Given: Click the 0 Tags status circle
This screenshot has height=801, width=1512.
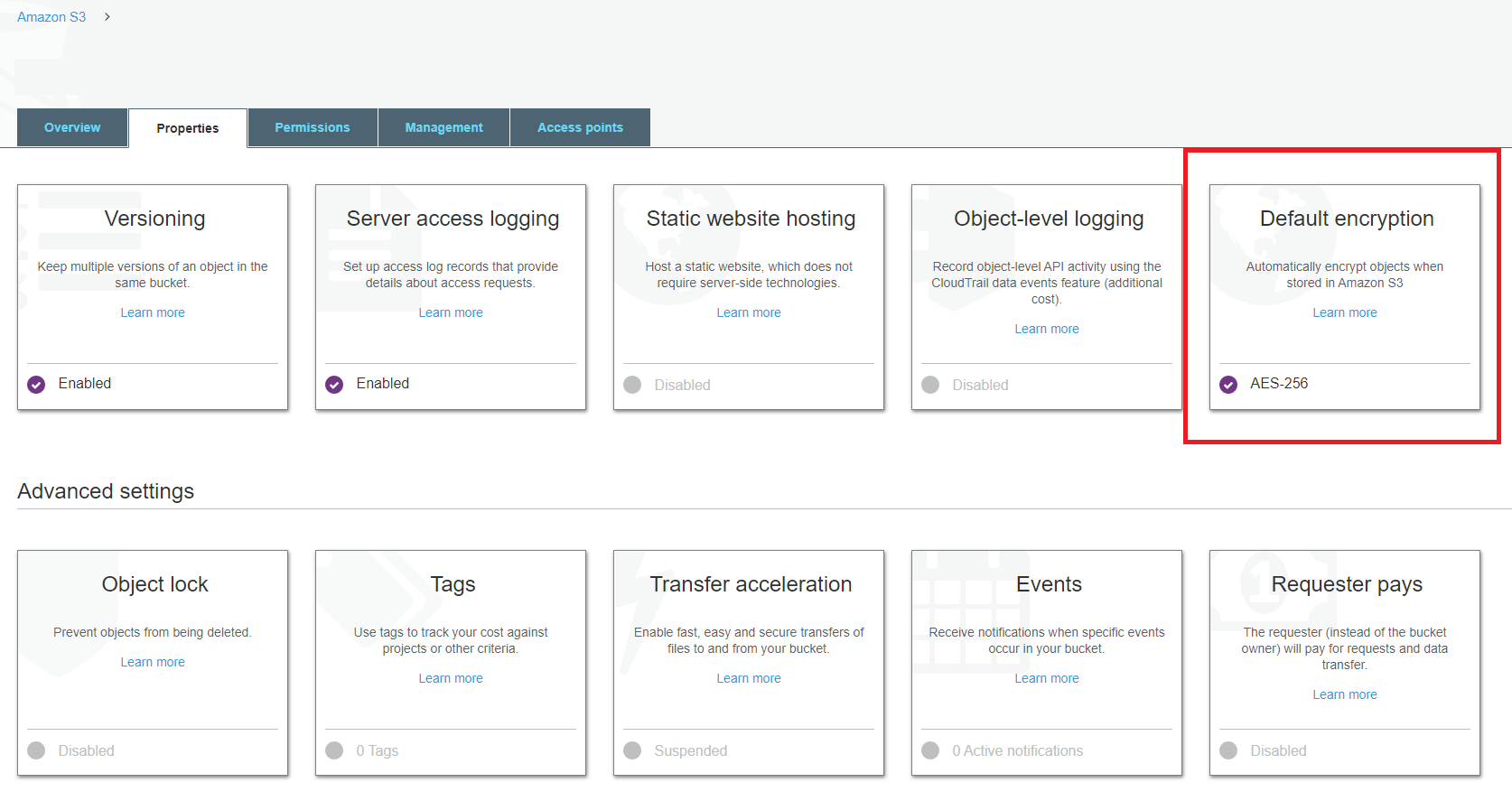Looking at the screenshot, I should pyautogui.click(x=334, y=750).
